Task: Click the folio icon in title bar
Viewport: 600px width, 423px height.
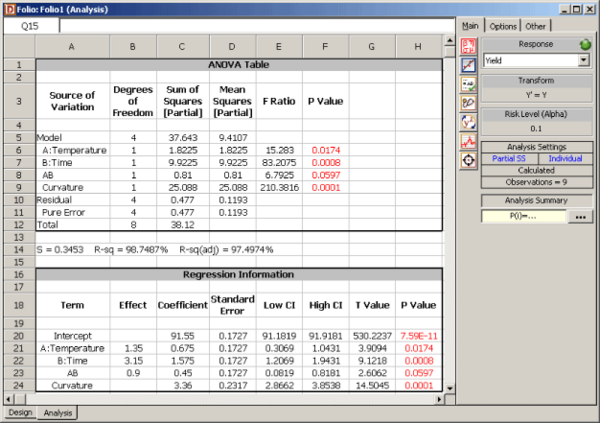Action: (x=10, y=9)
